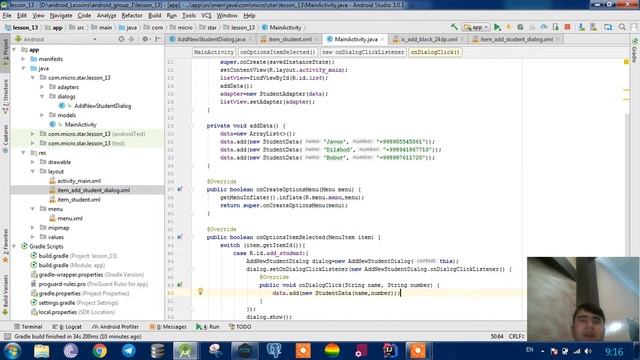Image resolution: width=640 pixels, height=360 pixels.
Task: Select activity_main.xml in project tree
Action: point(79,181)
